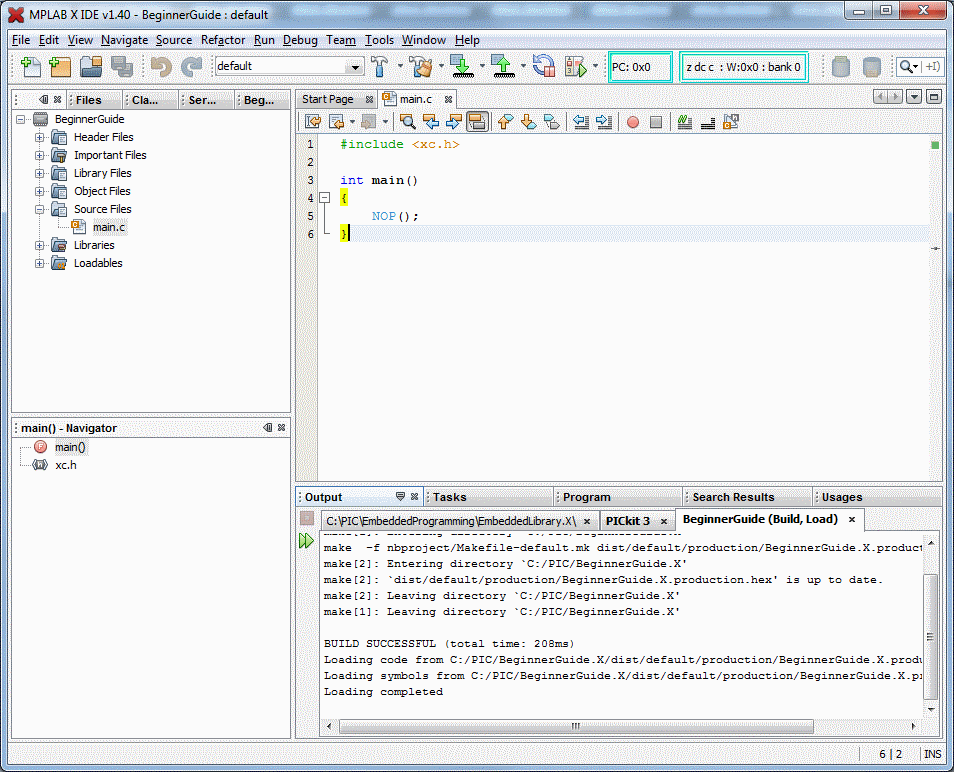954x772 pixels.
Task: Expand the Libraries folder
Action: pos(40,246)
